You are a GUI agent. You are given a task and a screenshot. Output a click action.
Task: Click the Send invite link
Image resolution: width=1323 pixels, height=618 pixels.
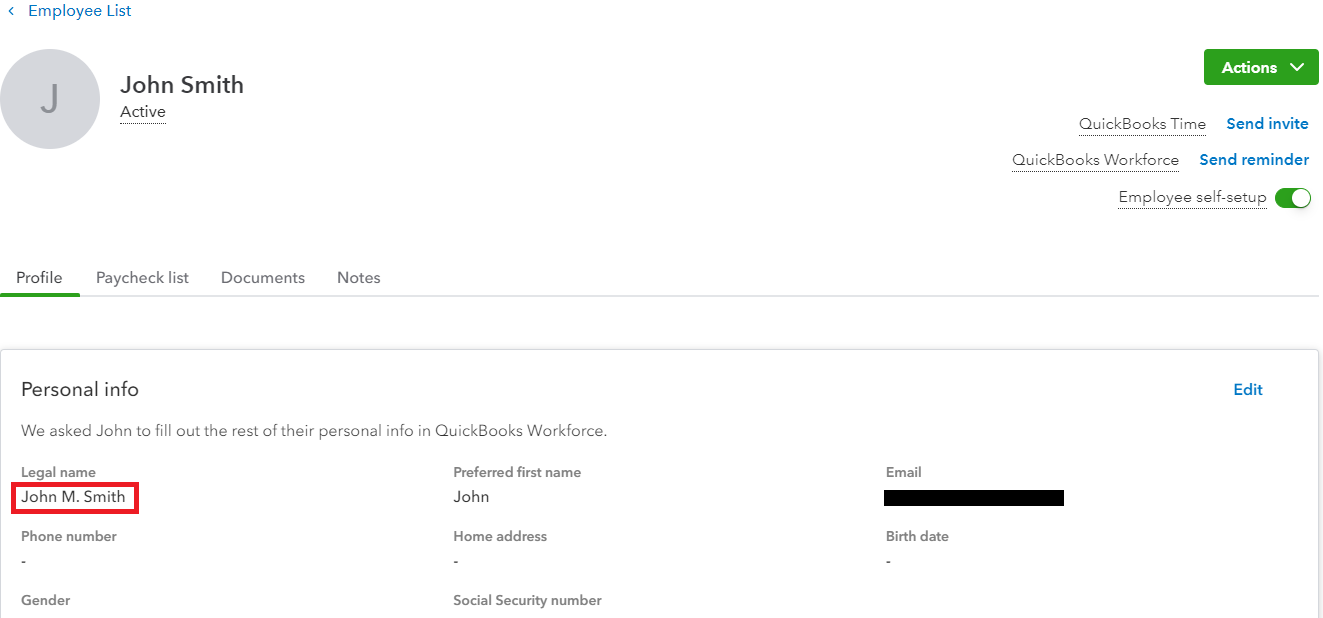(1267, 124)
